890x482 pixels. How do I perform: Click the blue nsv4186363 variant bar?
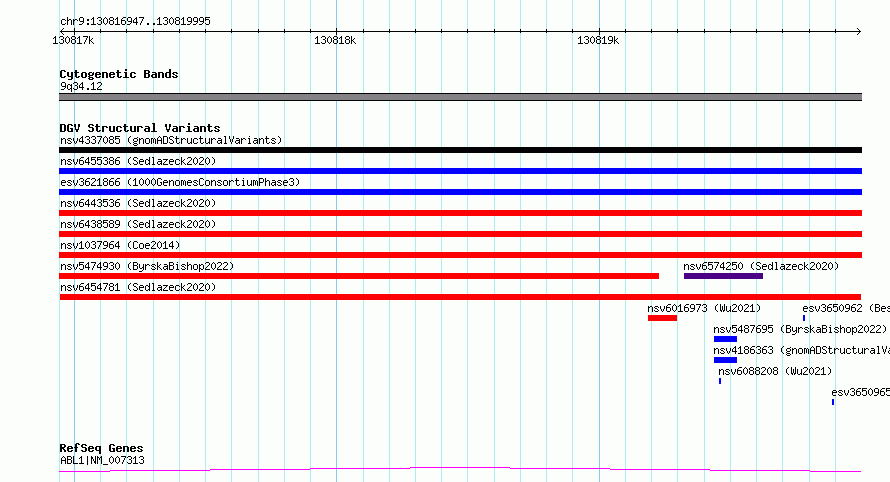[x=725, y=360]
